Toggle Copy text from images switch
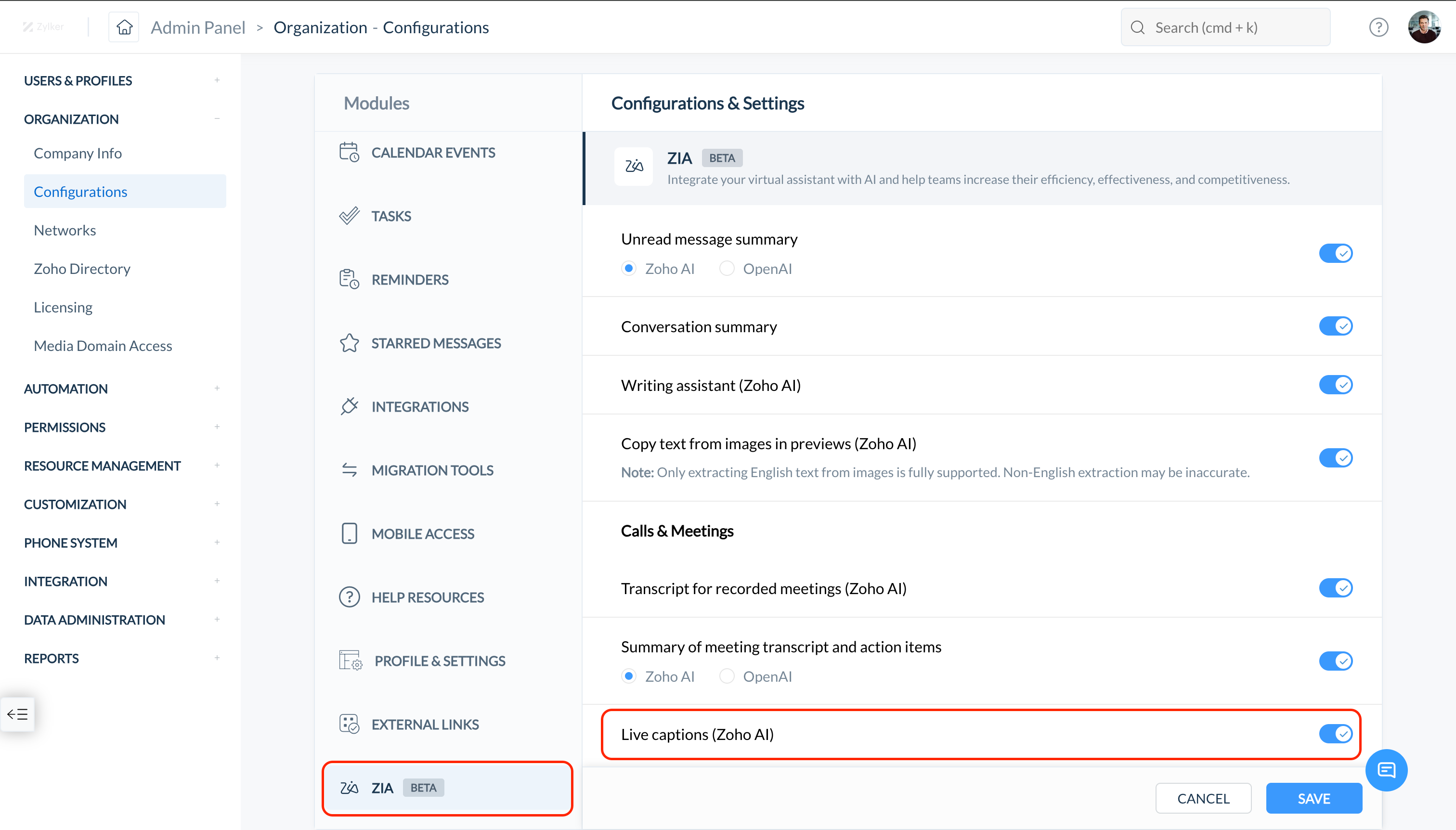 click(1335, 458)
